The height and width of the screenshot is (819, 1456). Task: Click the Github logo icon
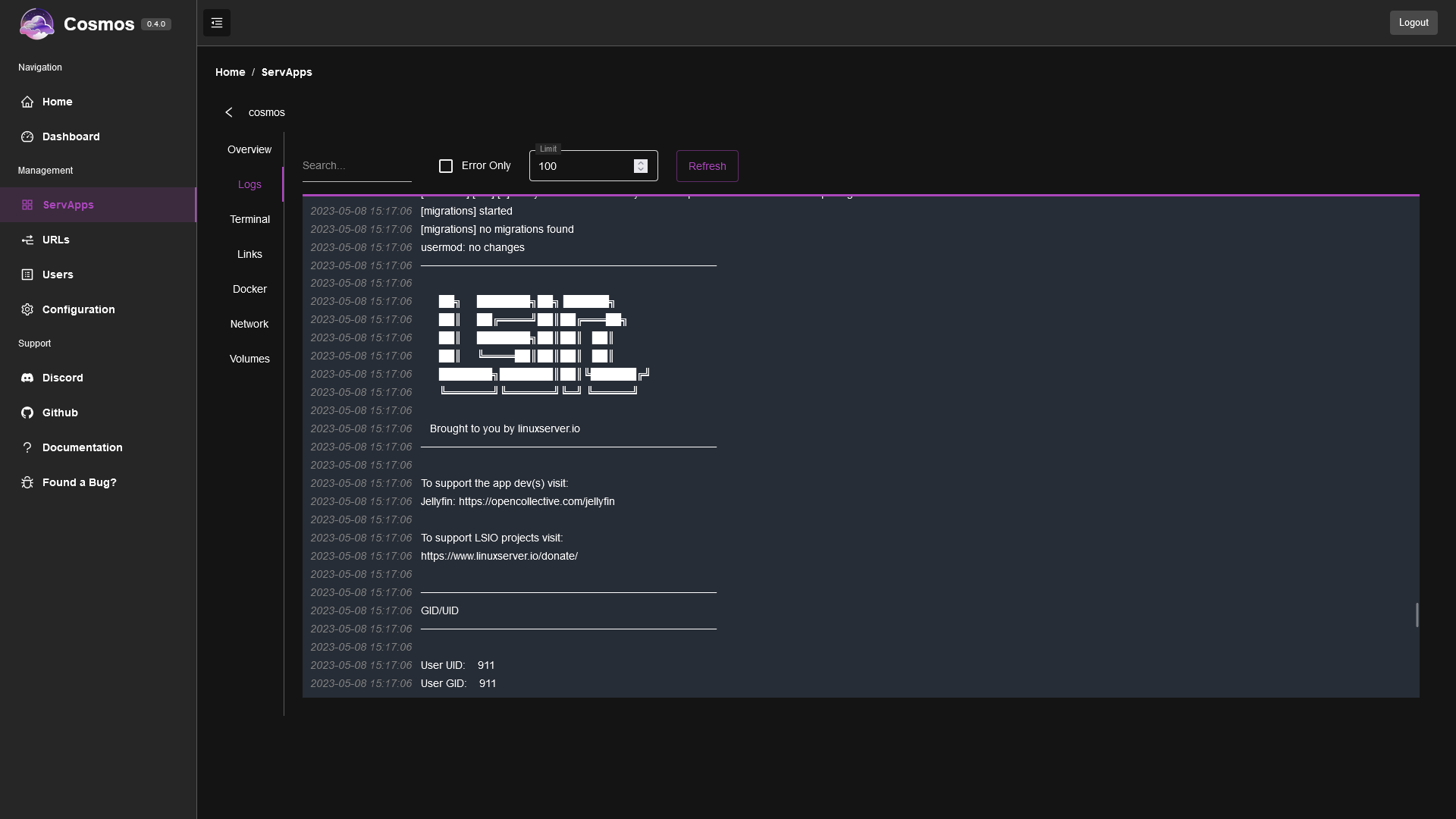(x=27, y=413)
